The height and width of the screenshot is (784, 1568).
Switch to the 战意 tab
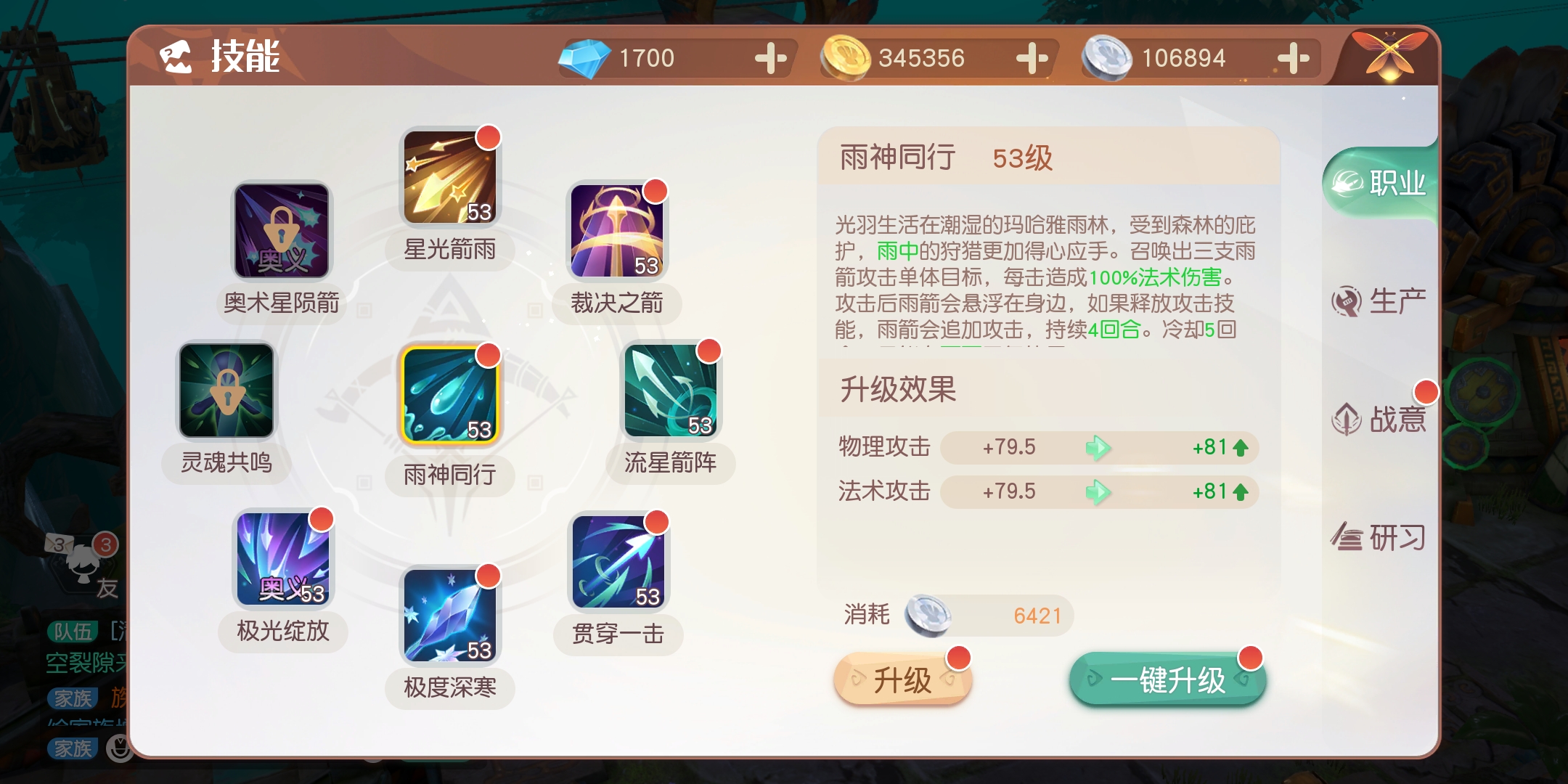click(1379, 419)
